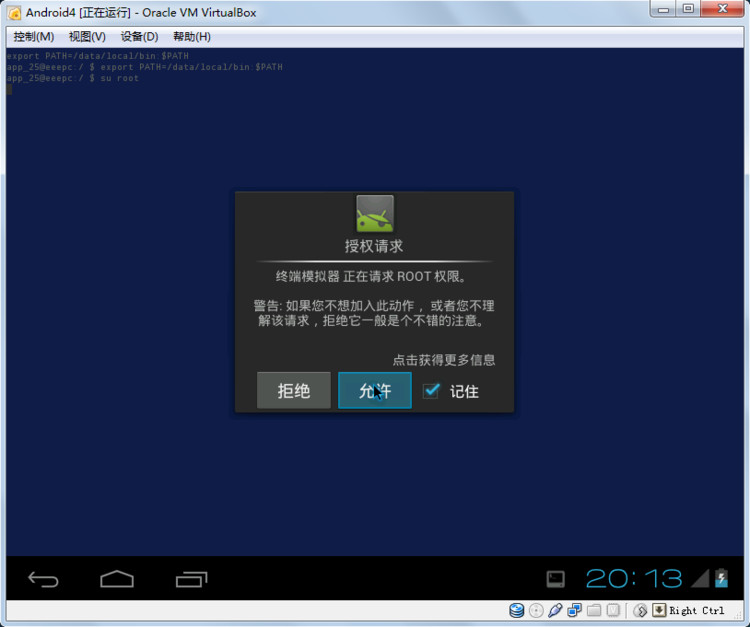This screenshot has height=627, width=750.
Task: Click the Superuser Android pirate icon
Action: [375, 213]
